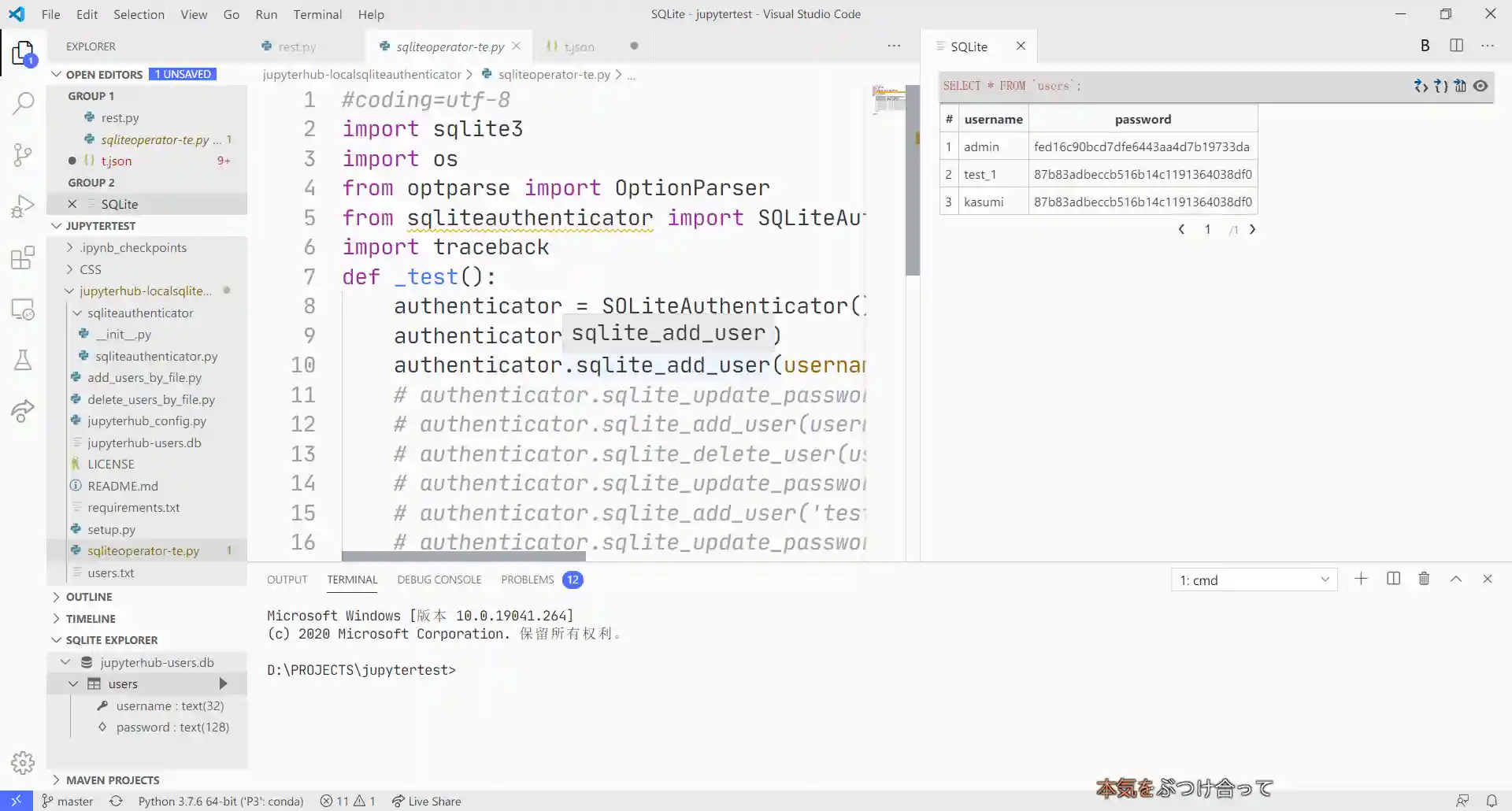Expand the MAVEN PROJECTS section
The image size is (1512, 811).
click(56, 780)
